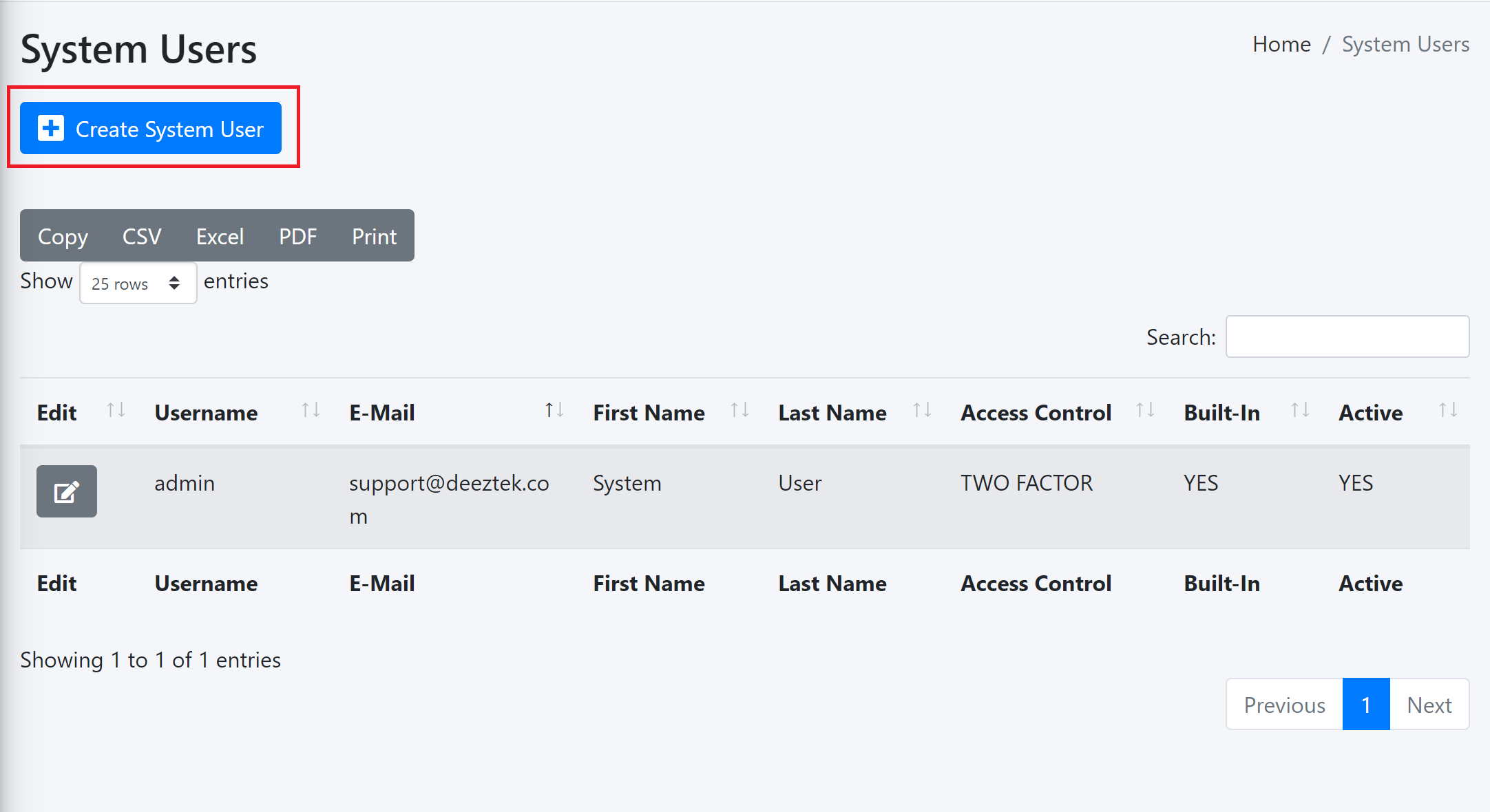
Task: Click the Next pagination button
Action: [1429, 705]
